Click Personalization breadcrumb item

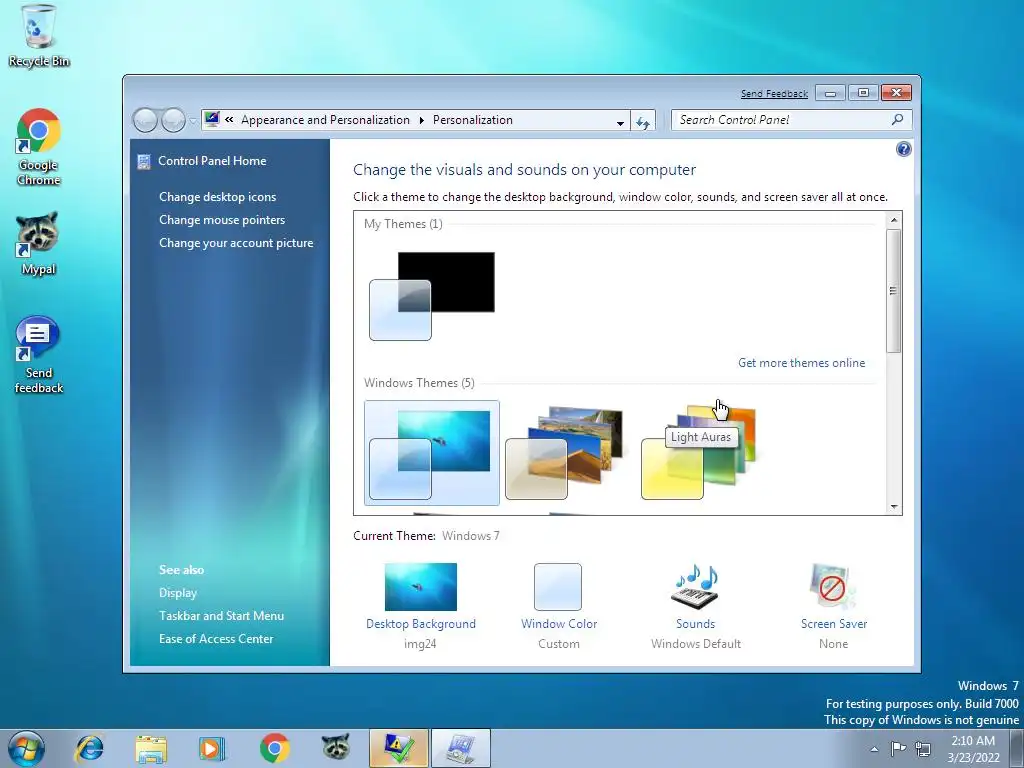coord(473,120)
